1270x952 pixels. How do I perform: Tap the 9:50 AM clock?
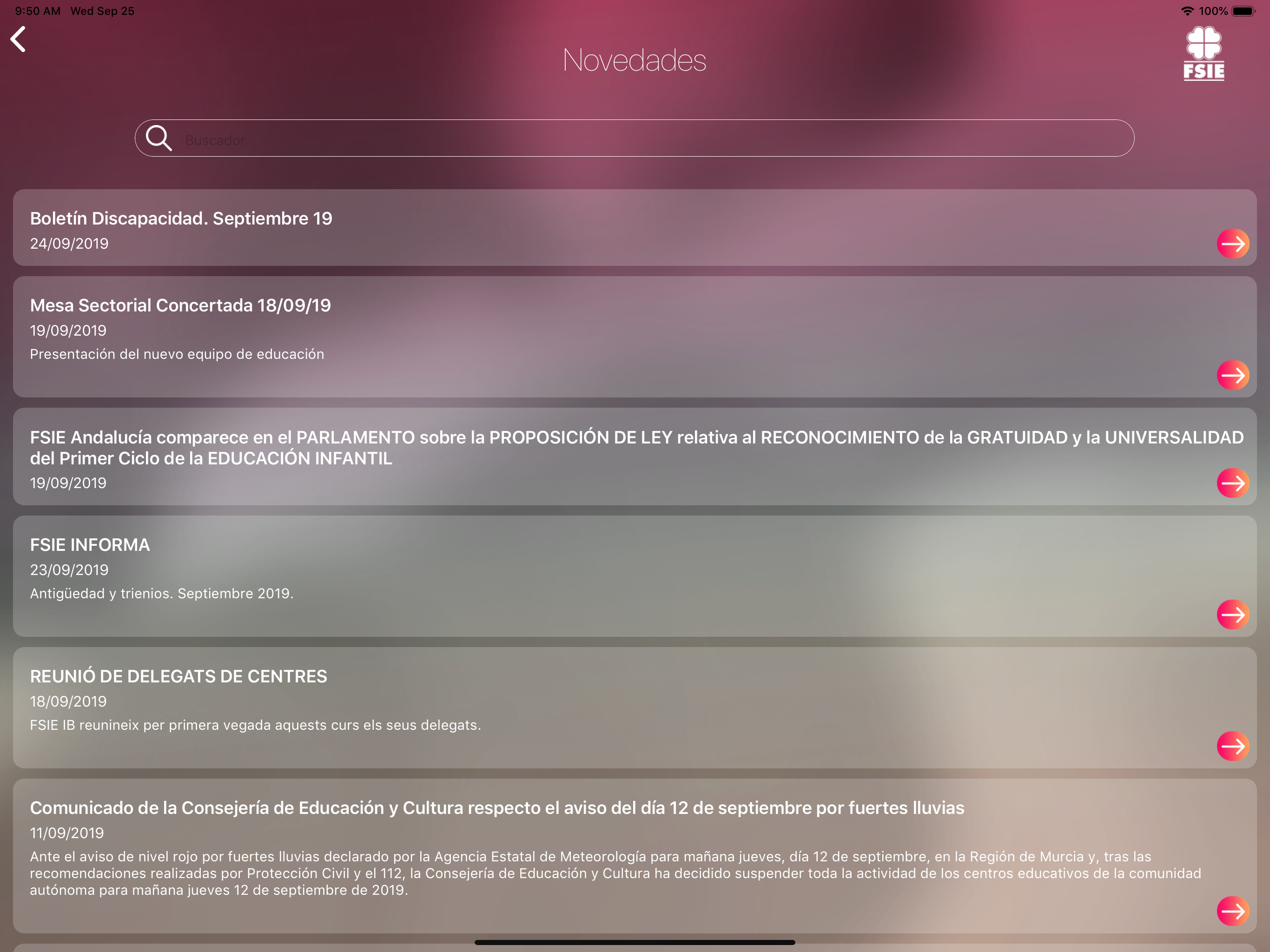37,11
